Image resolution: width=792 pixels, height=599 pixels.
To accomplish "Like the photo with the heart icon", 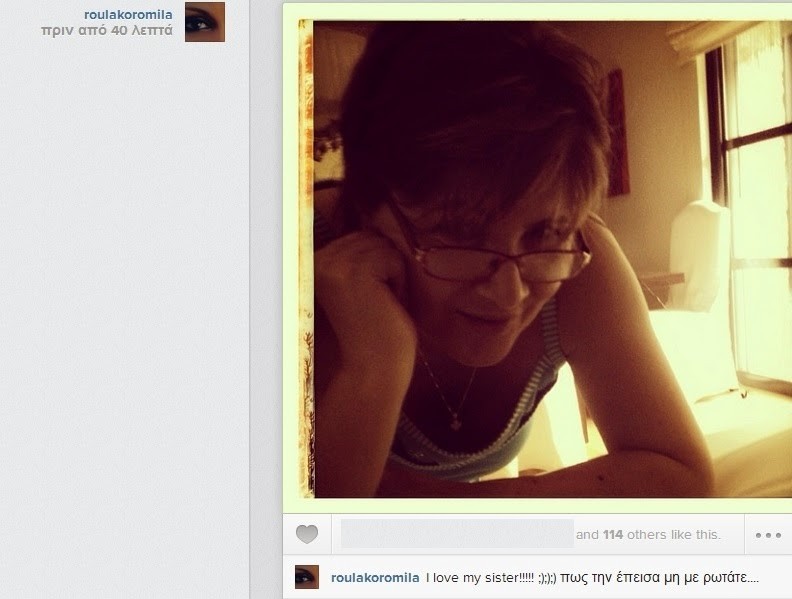I will 307,534.
